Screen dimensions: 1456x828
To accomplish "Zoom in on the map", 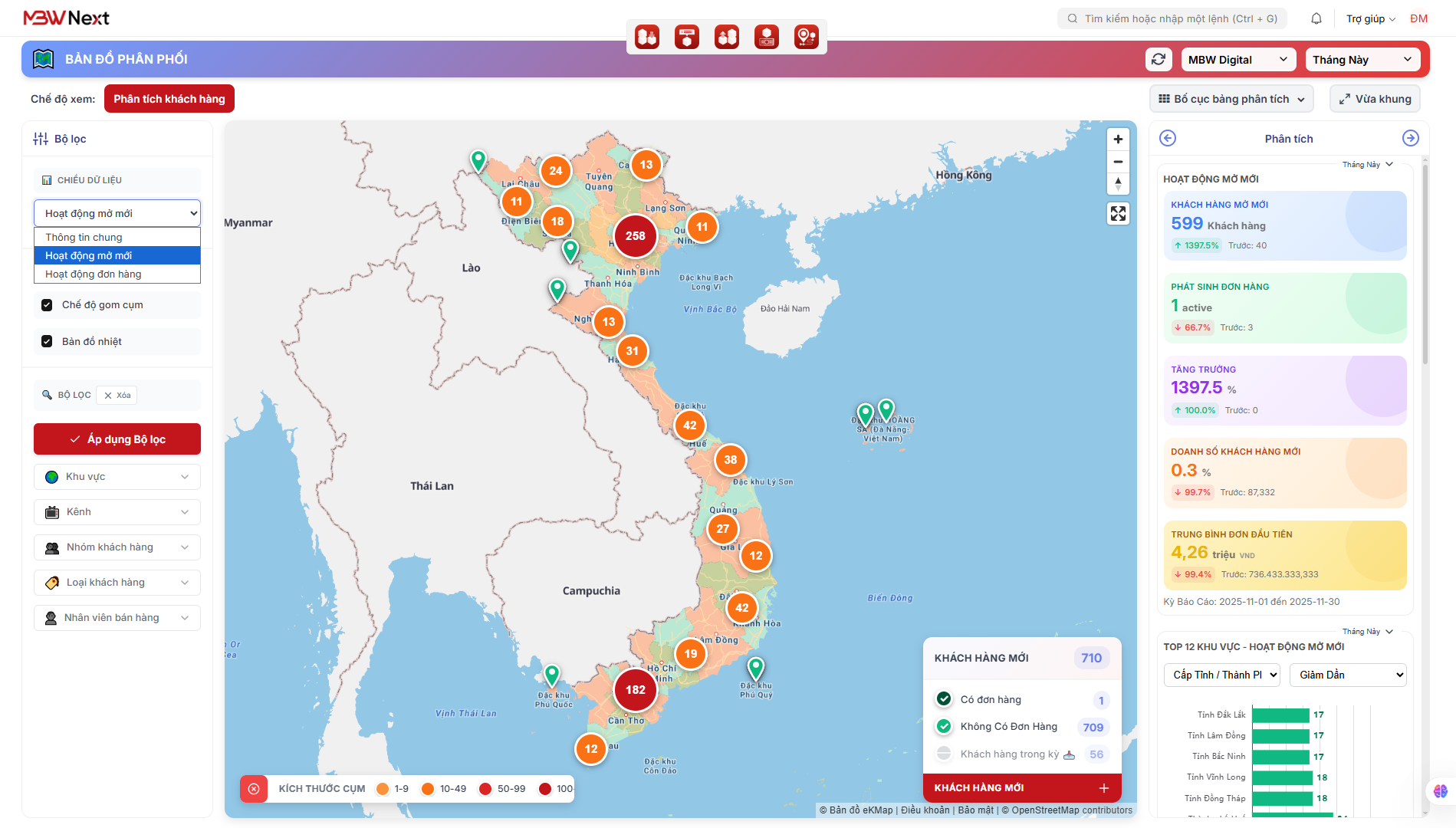I will 1118,139.
